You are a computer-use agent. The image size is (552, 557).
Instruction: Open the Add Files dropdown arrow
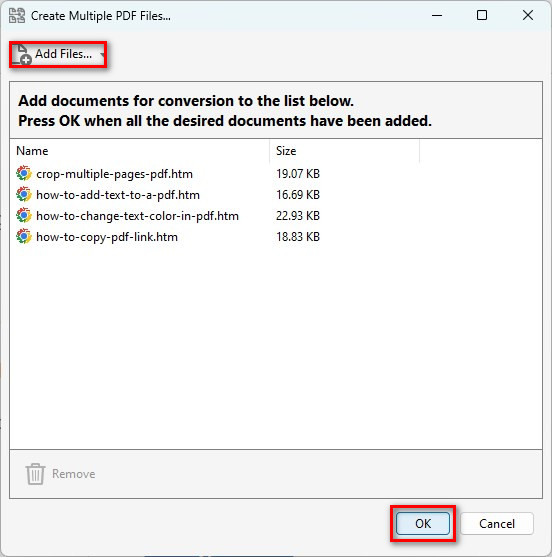click(102, 55)
